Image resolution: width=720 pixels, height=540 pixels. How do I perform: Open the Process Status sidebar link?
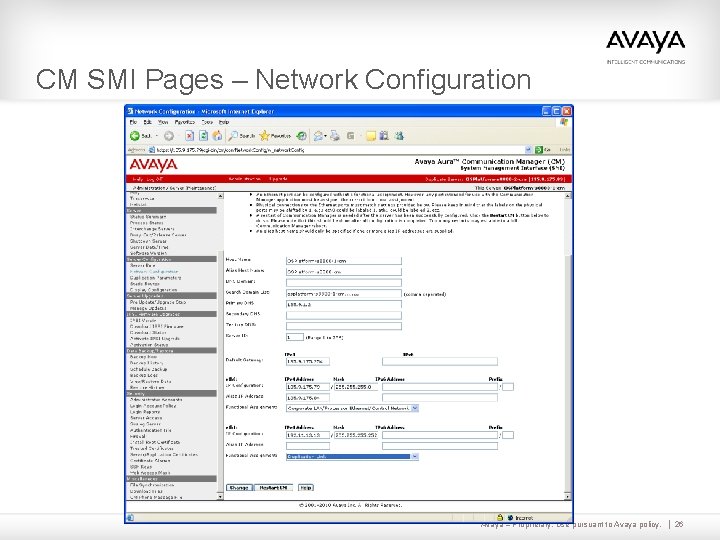coord(146,223)
